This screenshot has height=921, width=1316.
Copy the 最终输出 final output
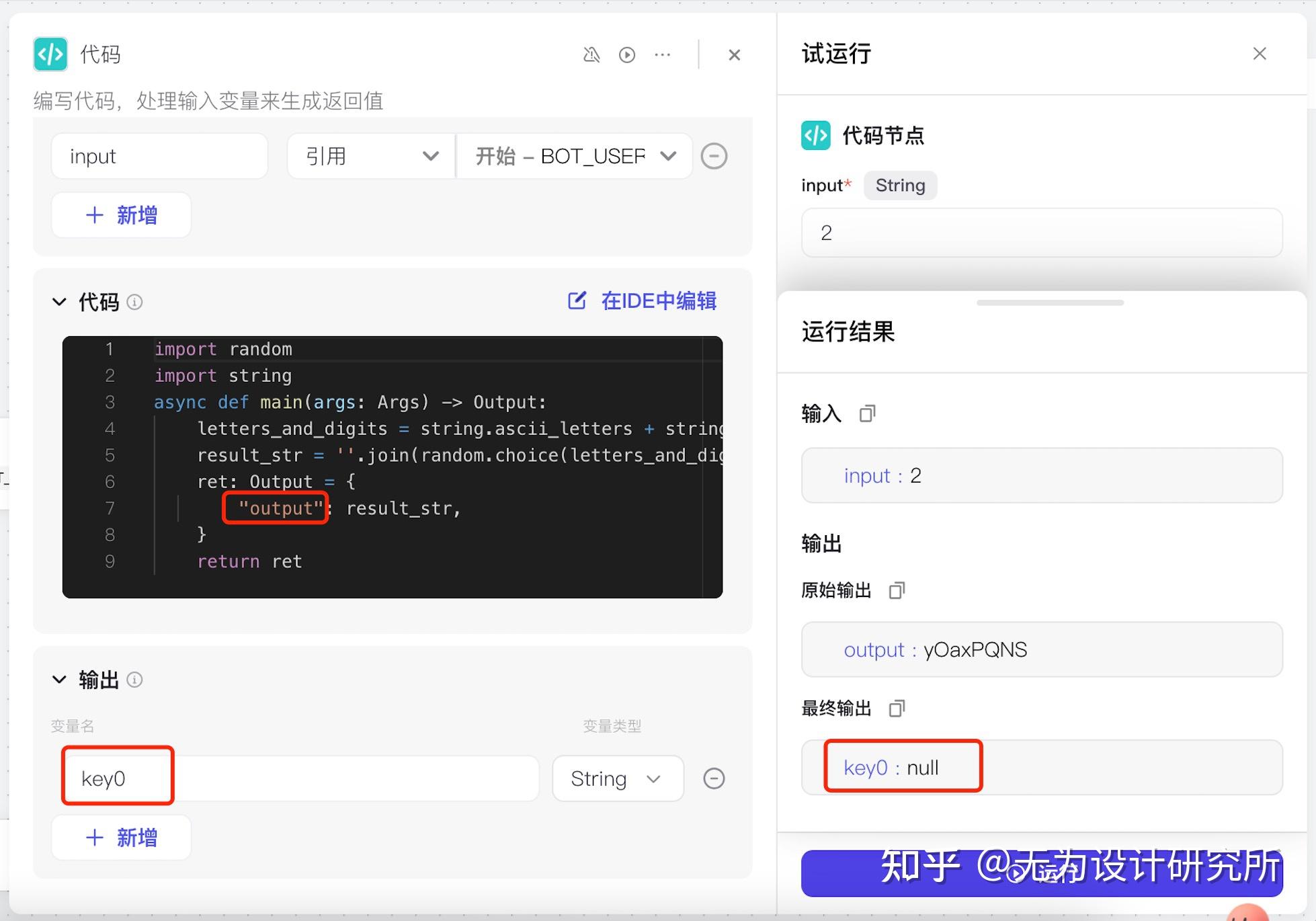(897, 708)
